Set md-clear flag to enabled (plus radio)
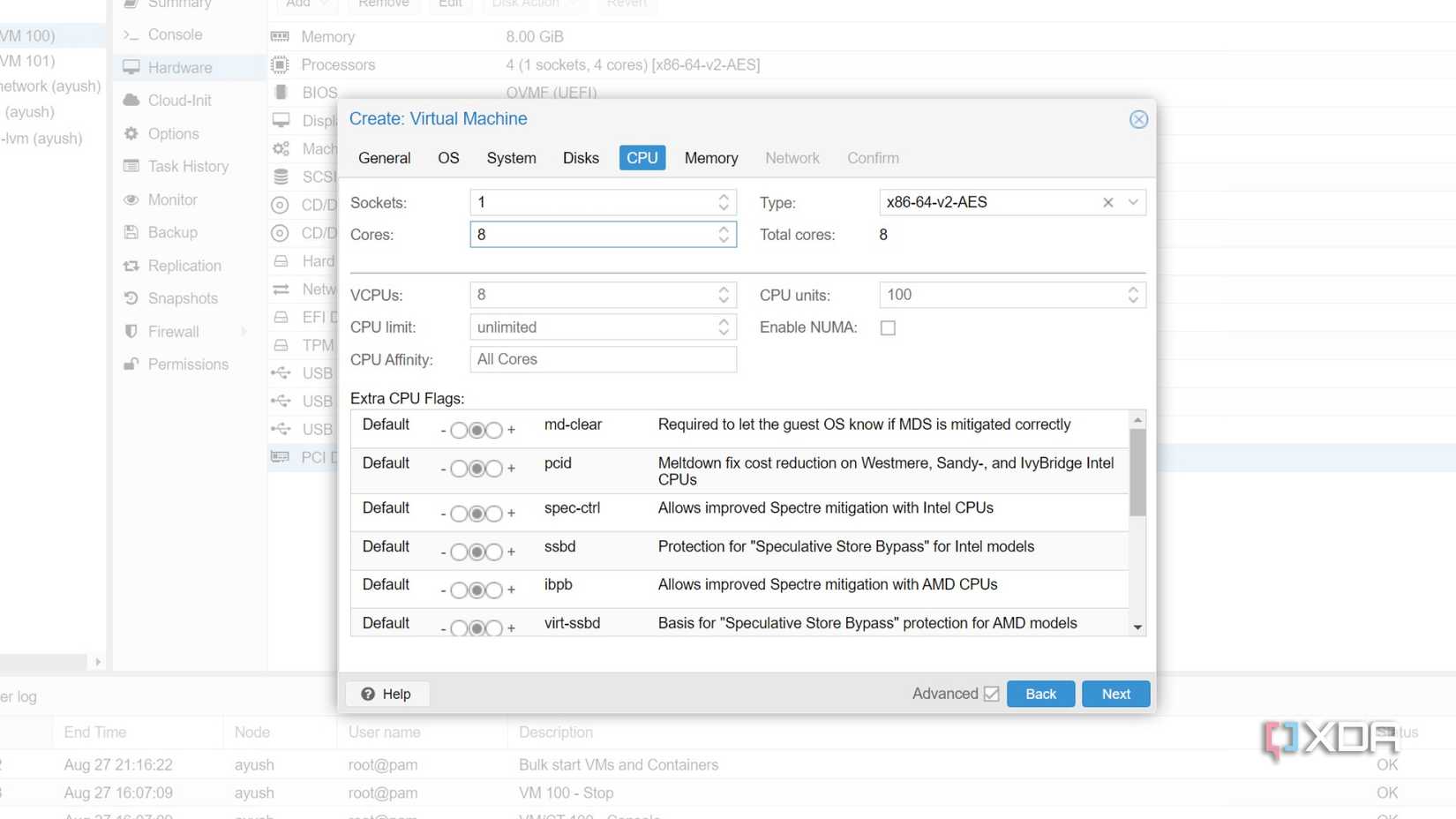 tap(494, 431)
